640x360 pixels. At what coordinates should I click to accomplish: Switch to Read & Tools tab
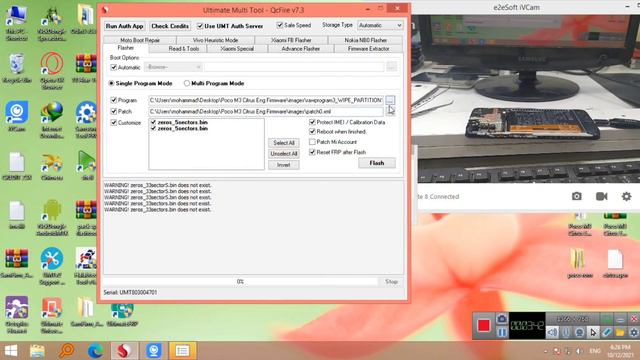pyautogui.click(x=184, y=49)
